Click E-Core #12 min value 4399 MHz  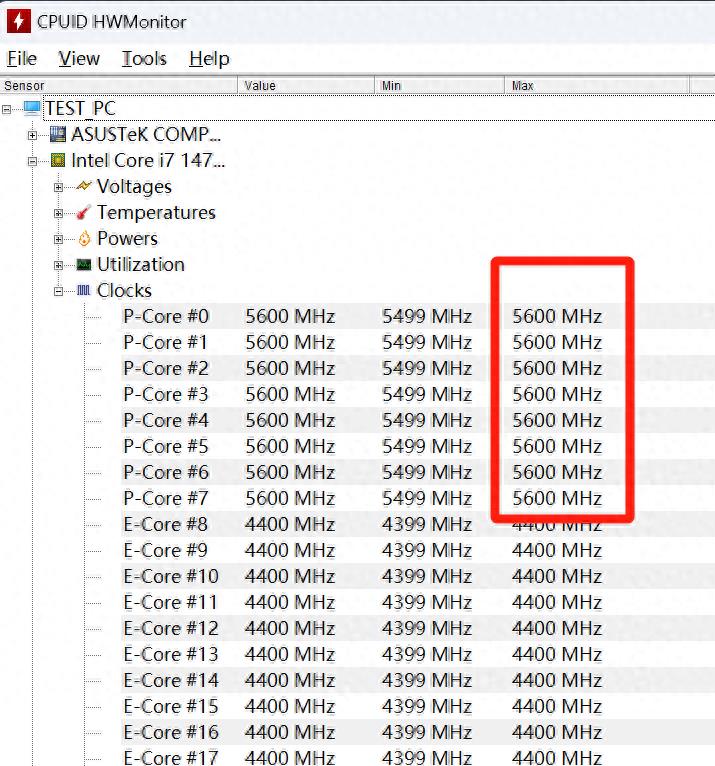click(x=427, y=628)
